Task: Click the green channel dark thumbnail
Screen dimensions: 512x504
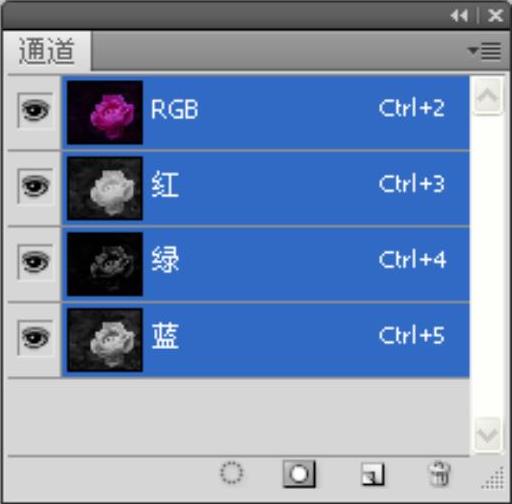Action: click(x=105, y=264)
